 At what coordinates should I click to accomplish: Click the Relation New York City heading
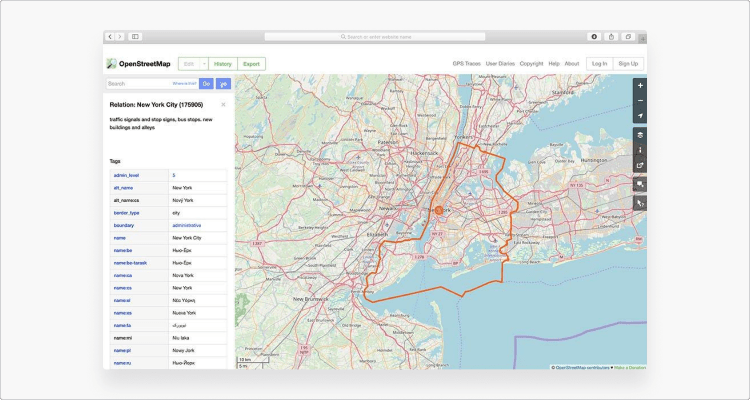coord(156,105)
